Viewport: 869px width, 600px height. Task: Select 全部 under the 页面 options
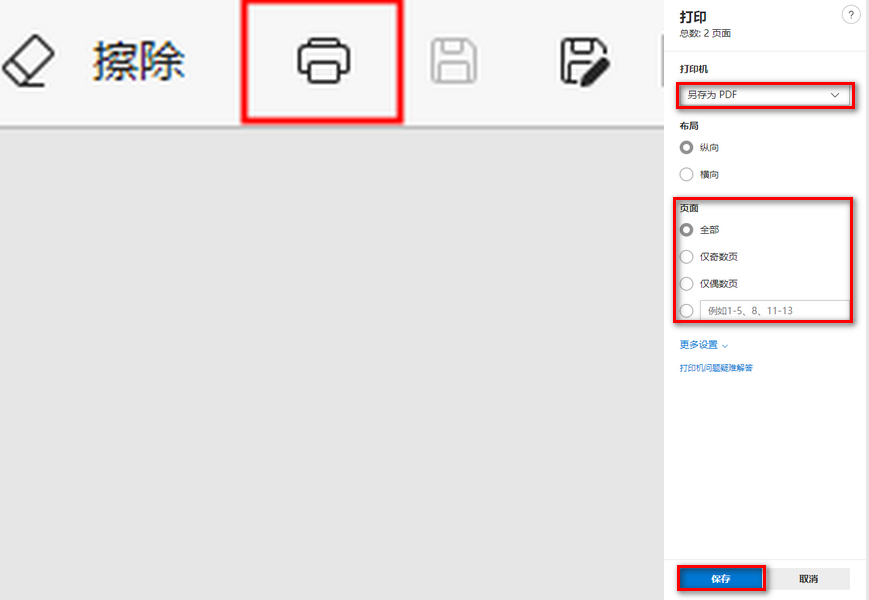pos(686,229)
